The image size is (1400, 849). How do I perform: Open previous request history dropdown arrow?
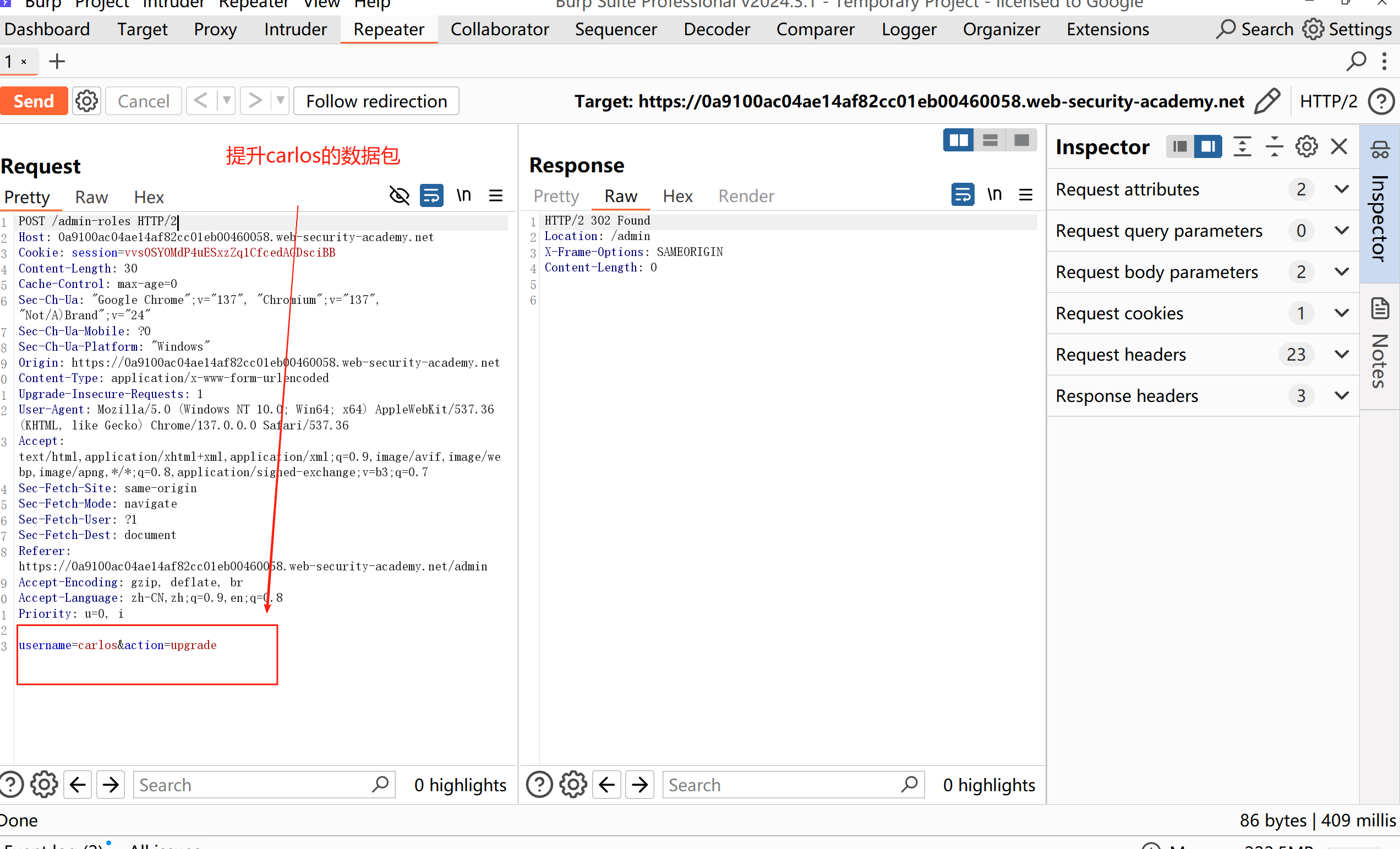(226, 101)
